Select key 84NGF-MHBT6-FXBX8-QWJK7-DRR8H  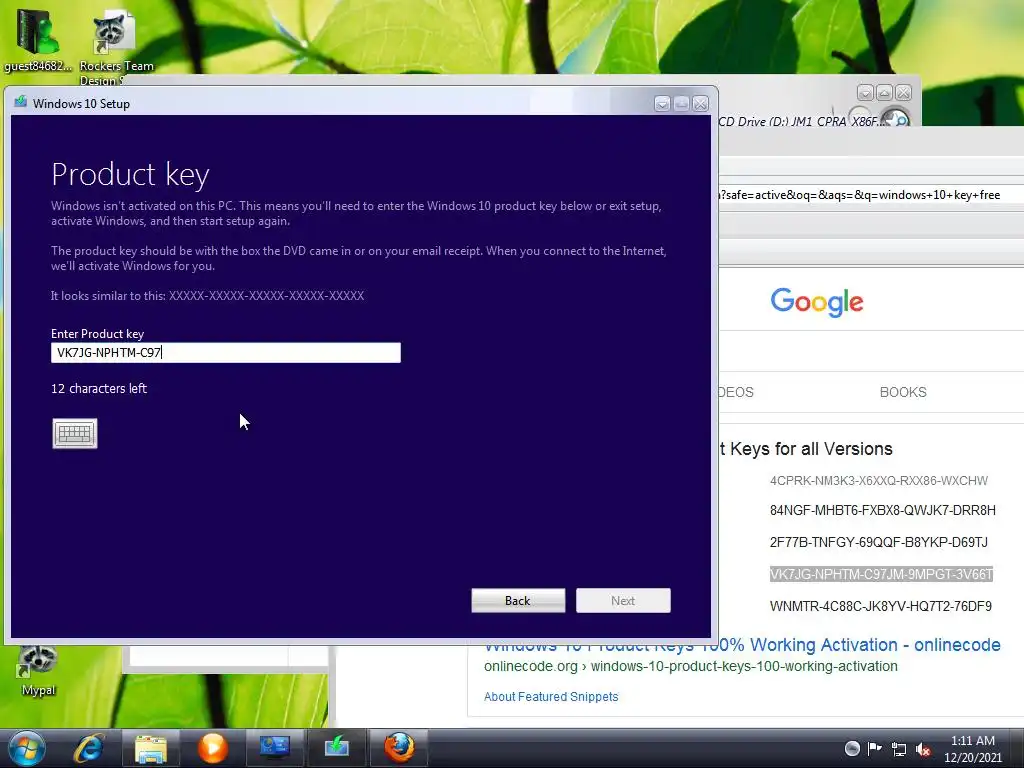click(882, 510)
